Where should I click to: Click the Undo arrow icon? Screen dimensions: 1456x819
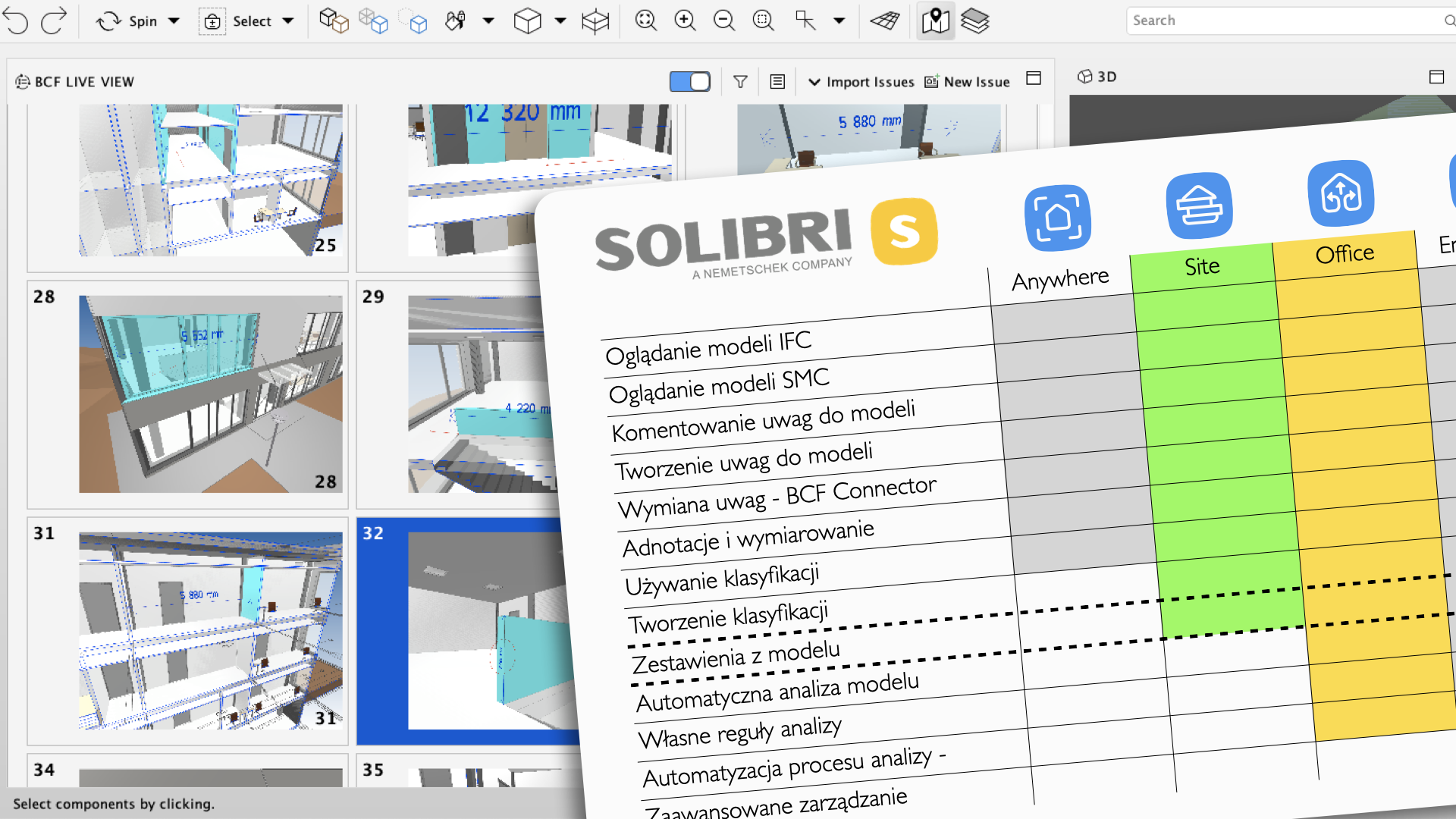click(x=16, y=20)
